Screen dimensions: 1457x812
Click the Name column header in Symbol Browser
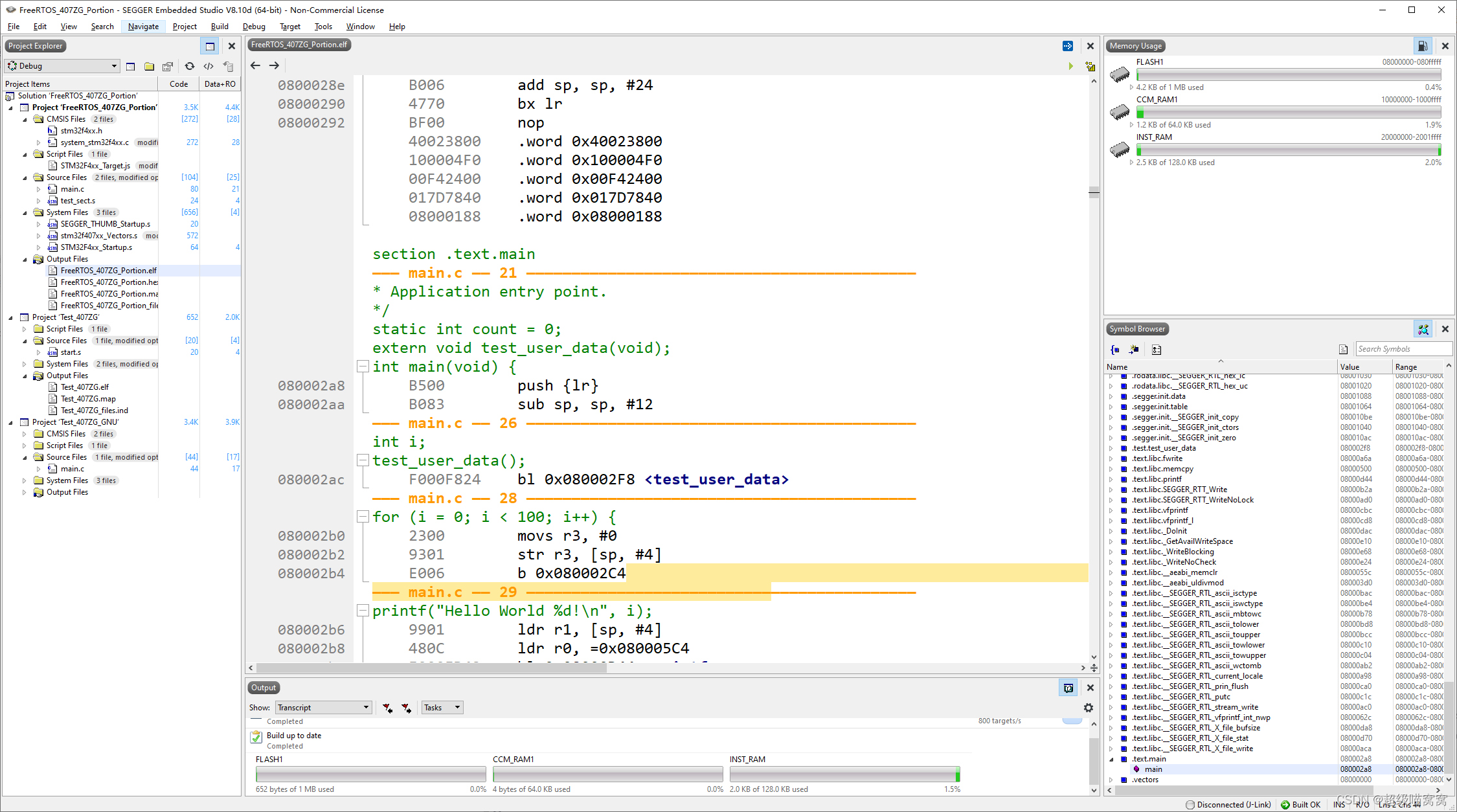pos(1221,367)
